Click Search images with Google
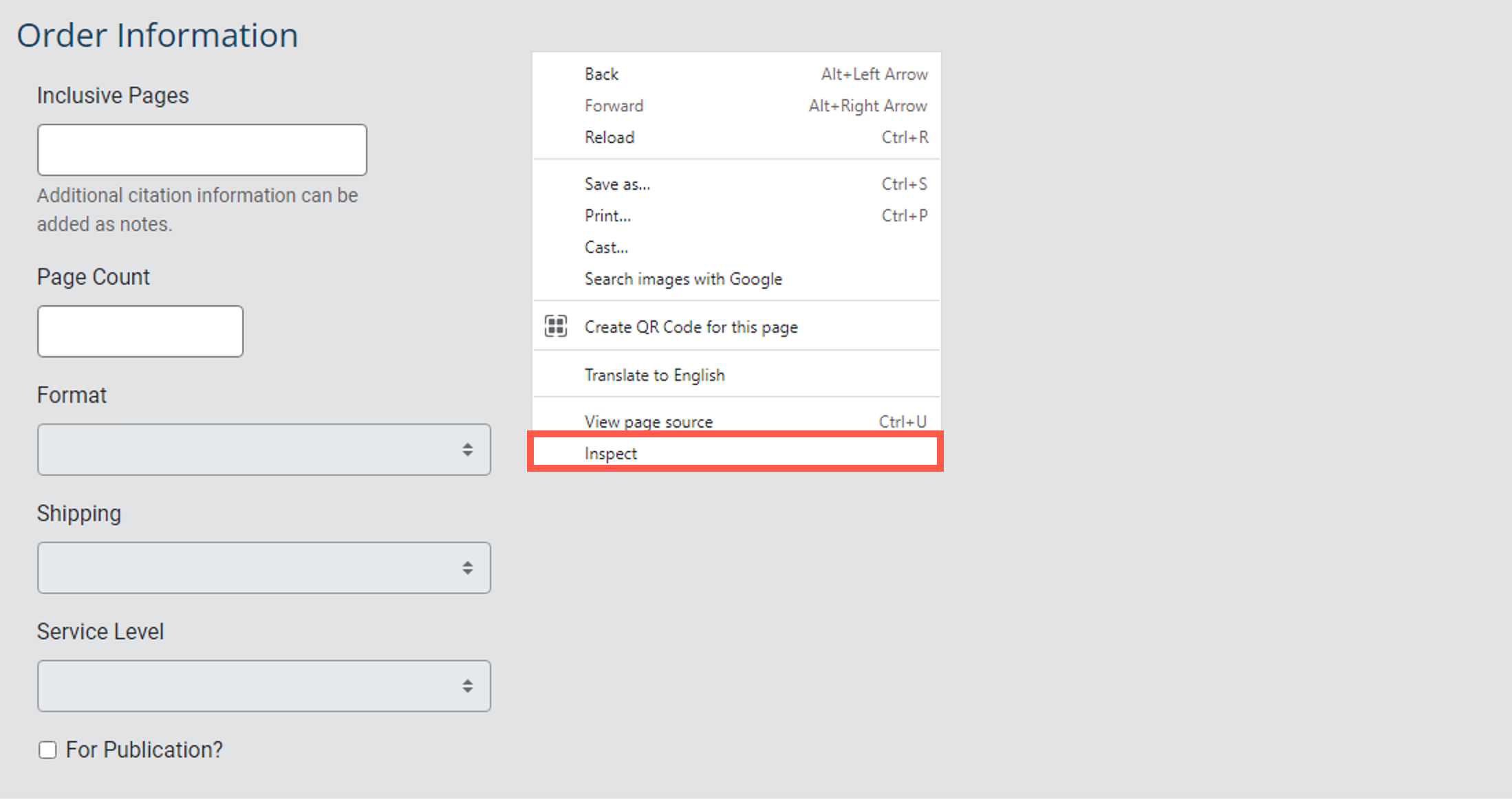The height and width of the screenshot is (799, 1512). click(x=683, y=278)
